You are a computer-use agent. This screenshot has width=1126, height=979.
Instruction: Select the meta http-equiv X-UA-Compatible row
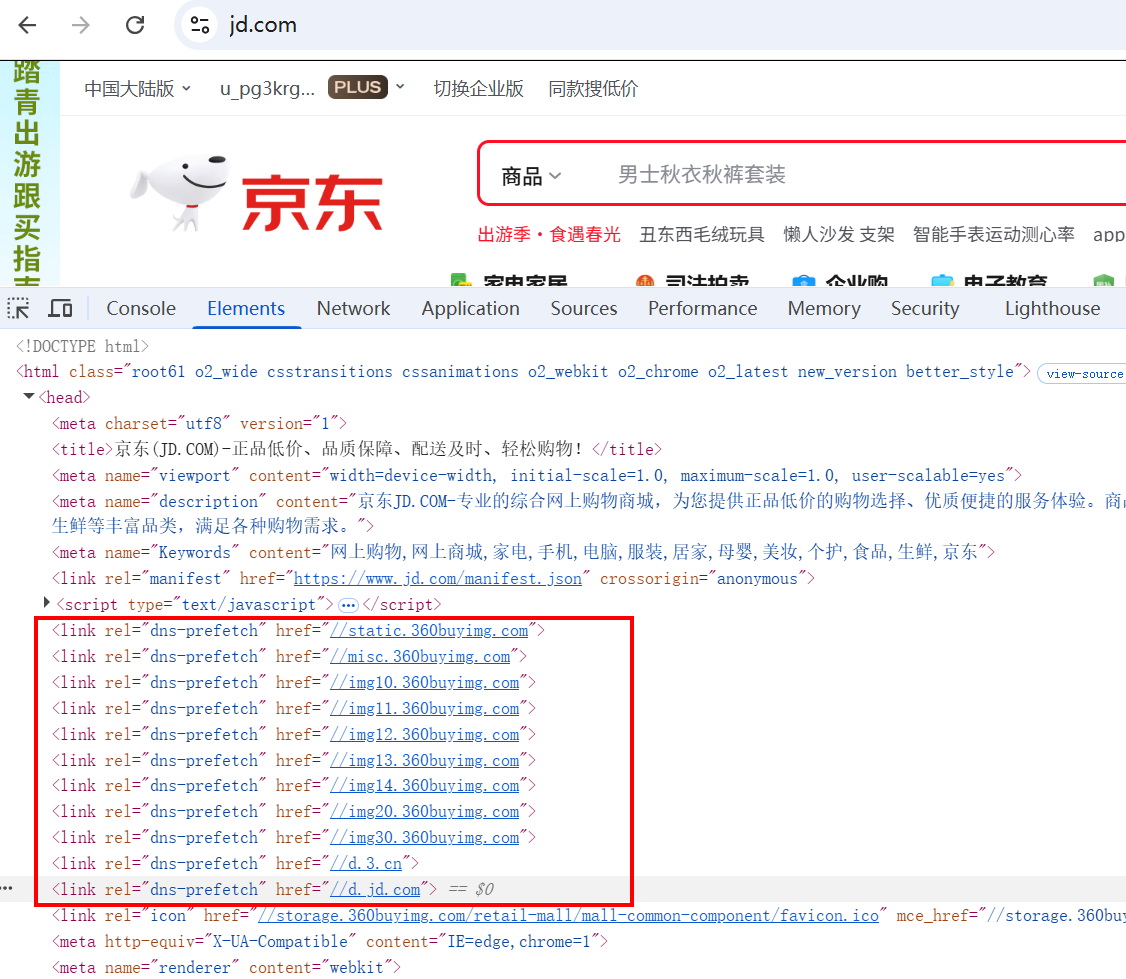click(330, 941)
